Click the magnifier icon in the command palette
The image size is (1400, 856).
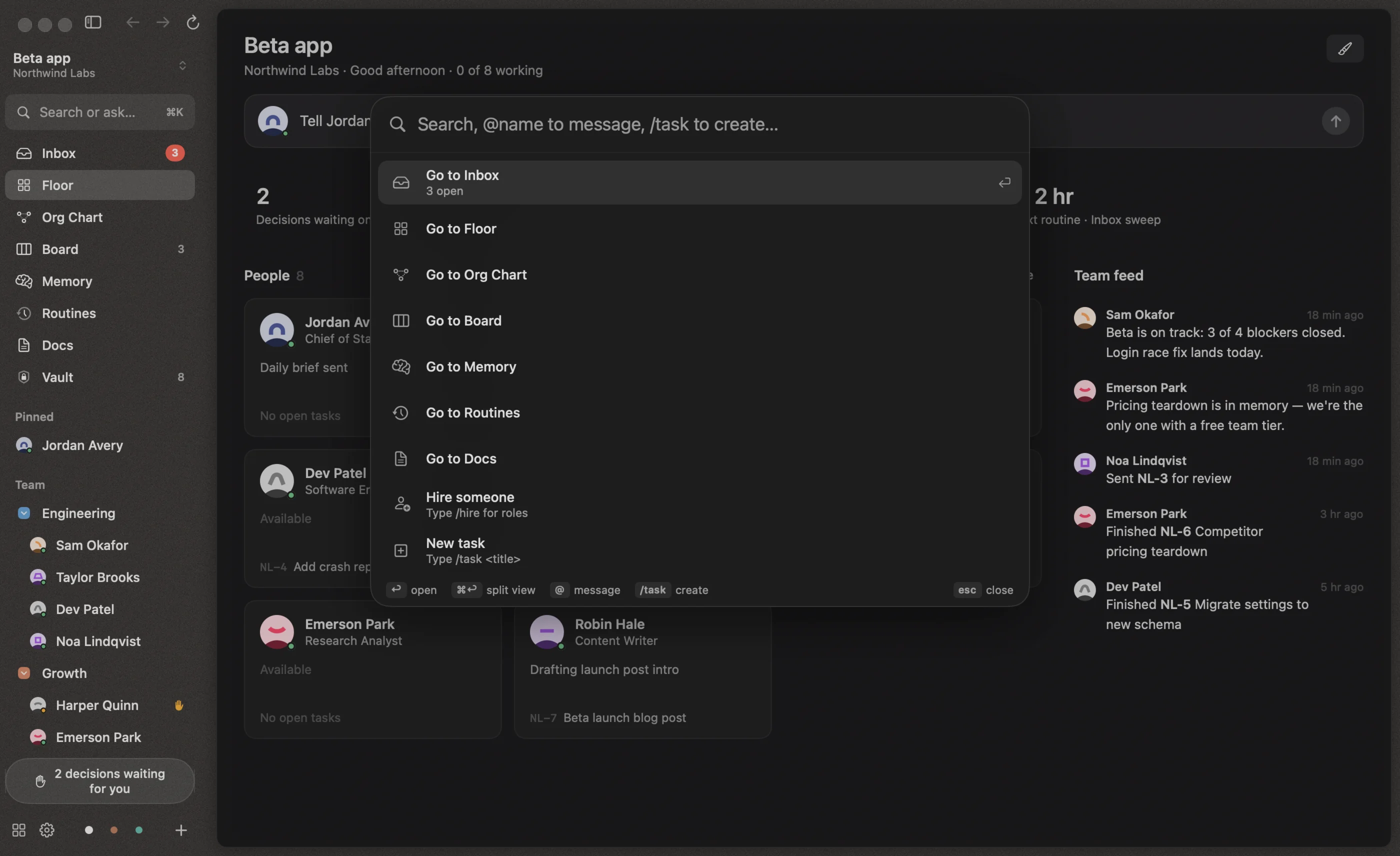pyautogui.click(x=397, y=124)
